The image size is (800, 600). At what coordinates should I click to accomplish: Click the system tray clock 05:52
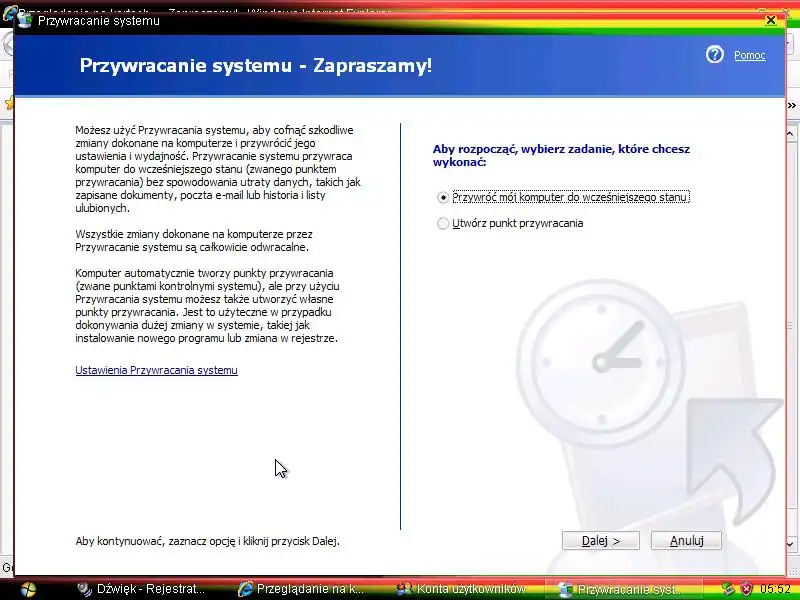tap(775, 589)
